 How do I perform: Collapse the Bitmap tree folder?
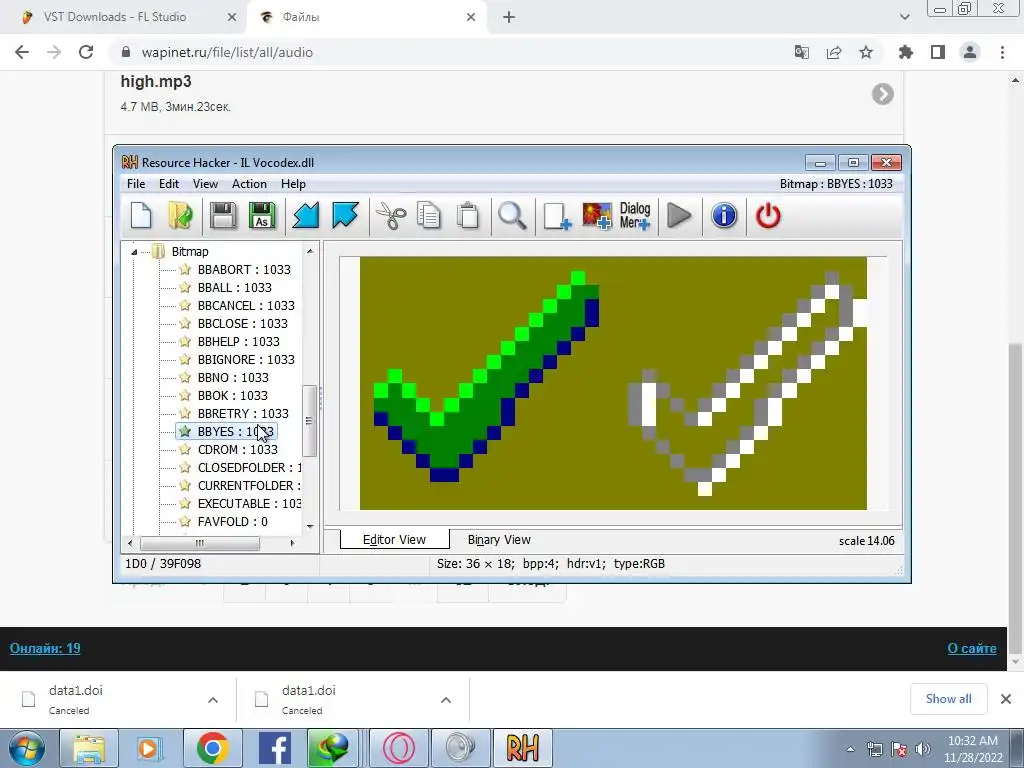(x=134, y=251)
